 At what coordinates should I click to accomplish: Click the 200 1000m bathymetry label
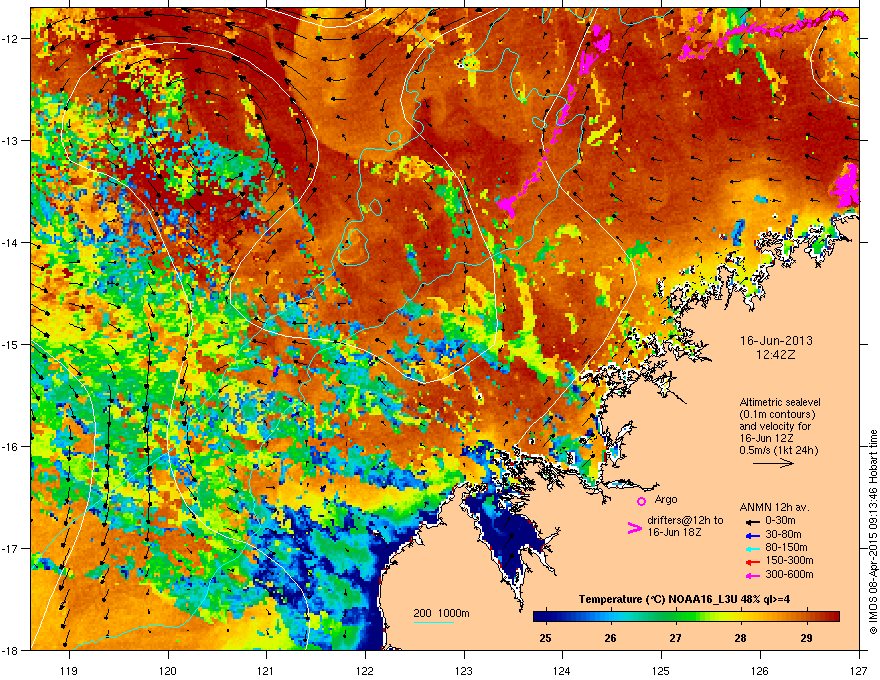click(441, 613)
